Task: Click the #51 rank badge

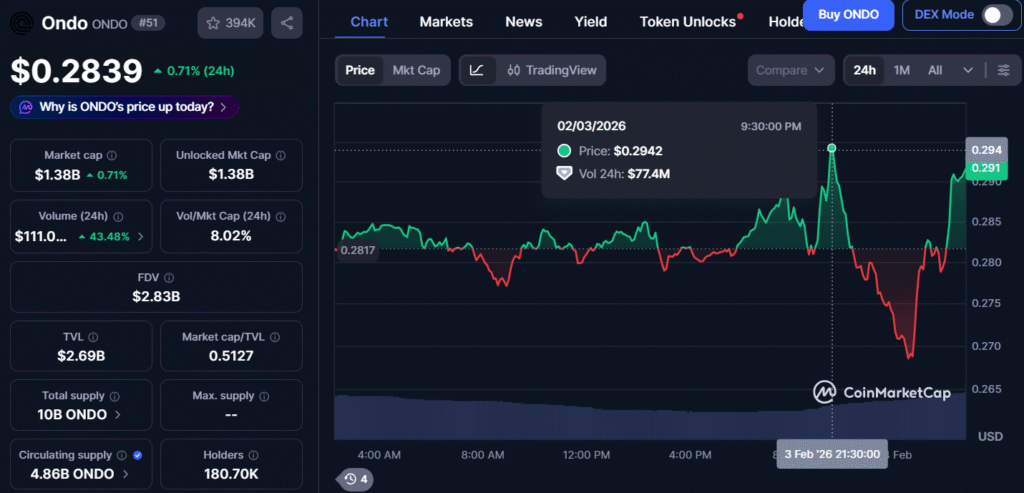Action: click(x=148, y=24)
